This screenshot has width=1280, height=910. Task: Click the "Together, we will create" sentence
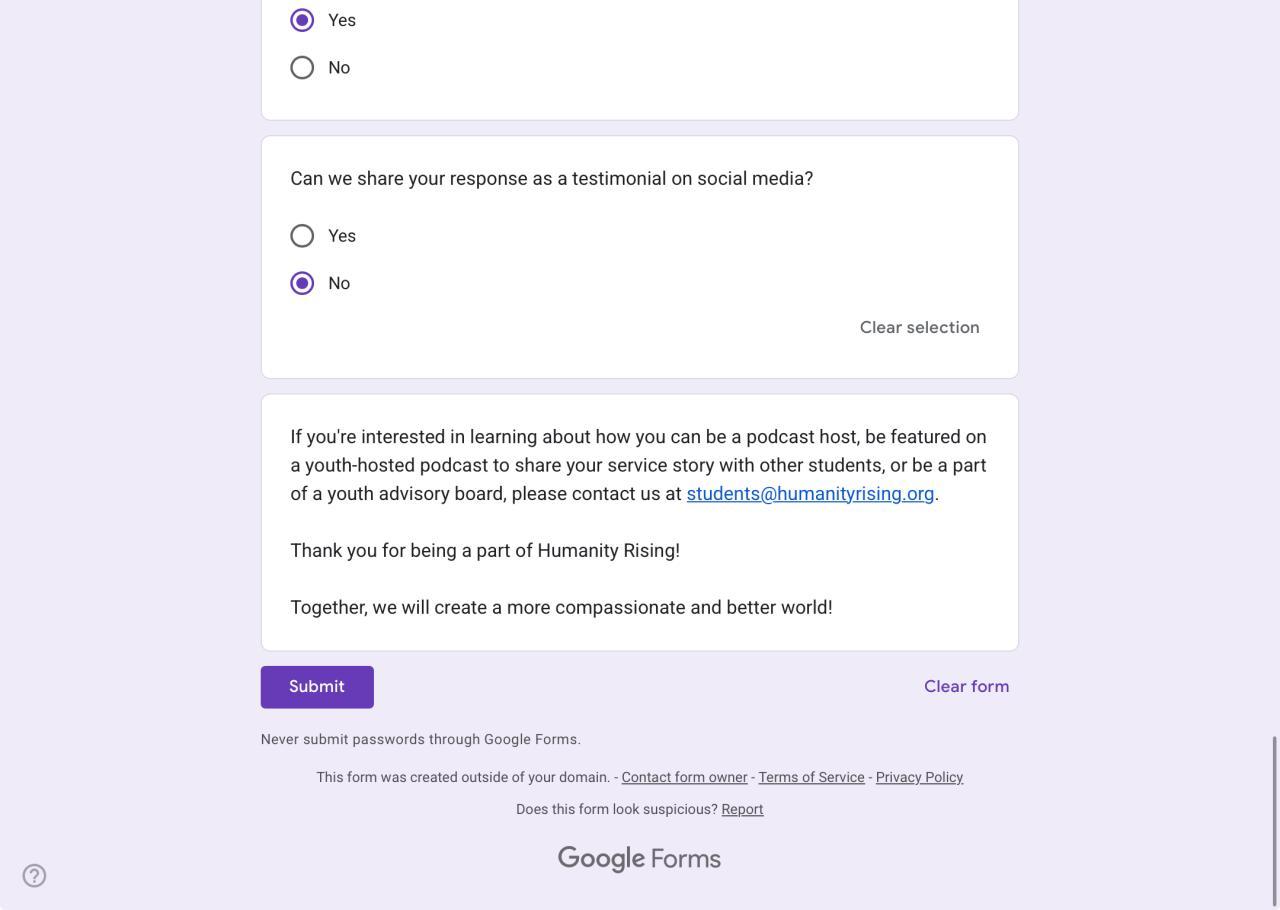[x=561, y=608]
